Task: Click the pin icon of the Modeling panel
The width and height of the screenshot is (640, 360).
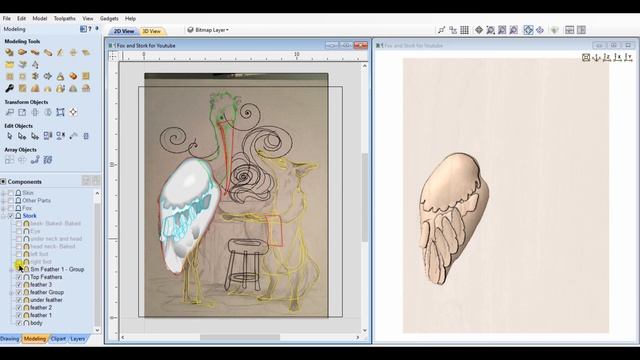Action: tap(97, 29)
